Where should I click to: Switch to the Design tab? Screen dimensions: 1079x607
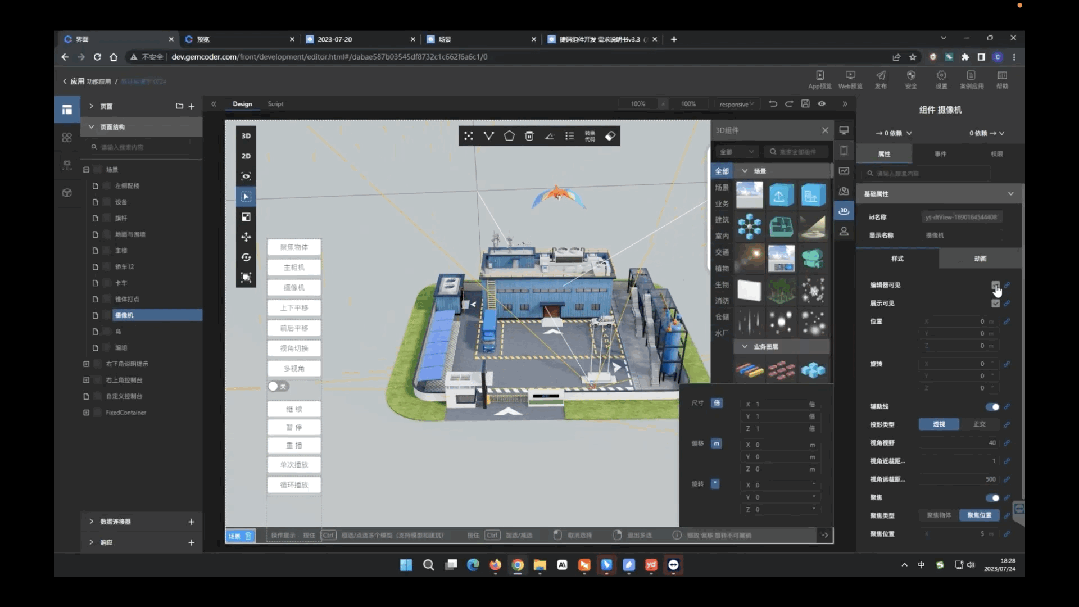[242, 104]
